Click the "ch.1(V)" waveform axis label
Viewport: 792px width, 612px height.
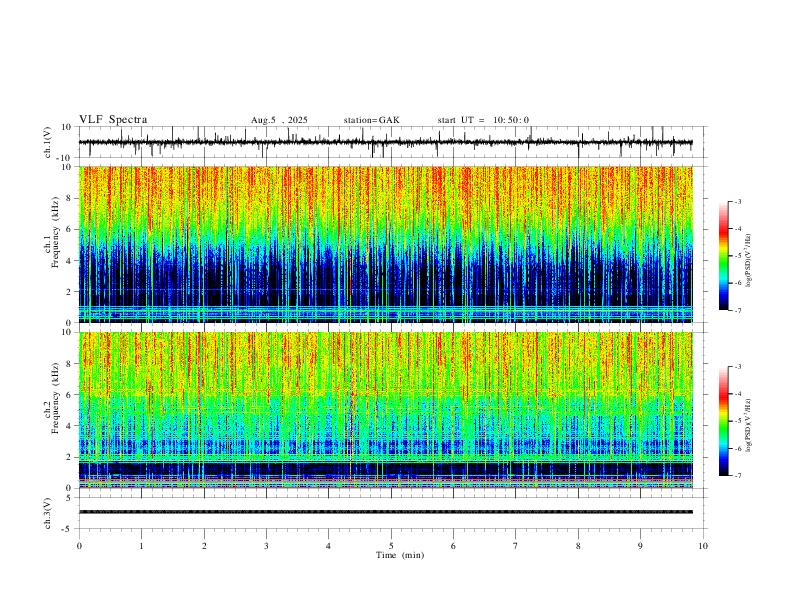pos(48,142)
